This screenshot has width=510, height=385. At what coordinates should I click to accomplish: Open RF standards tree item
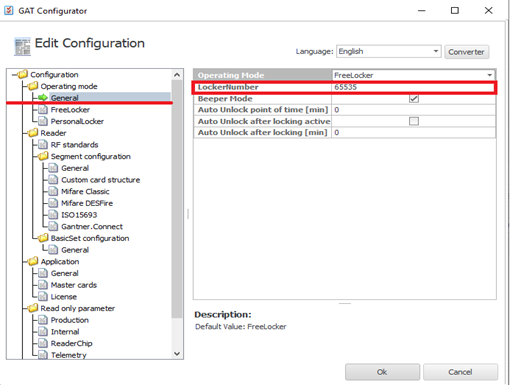click(74, 145)
